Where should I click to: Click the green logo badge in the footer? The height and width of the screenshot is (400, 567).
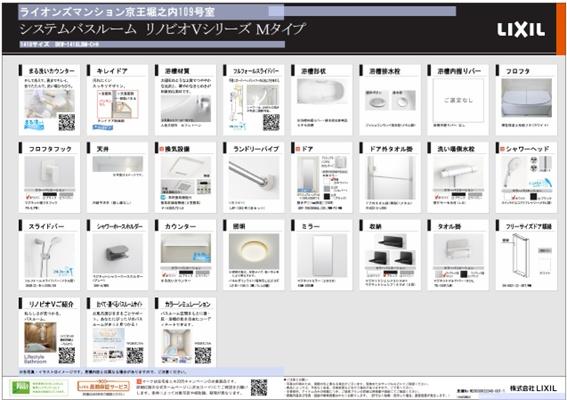pyautogui.click(x=21, y=387)
